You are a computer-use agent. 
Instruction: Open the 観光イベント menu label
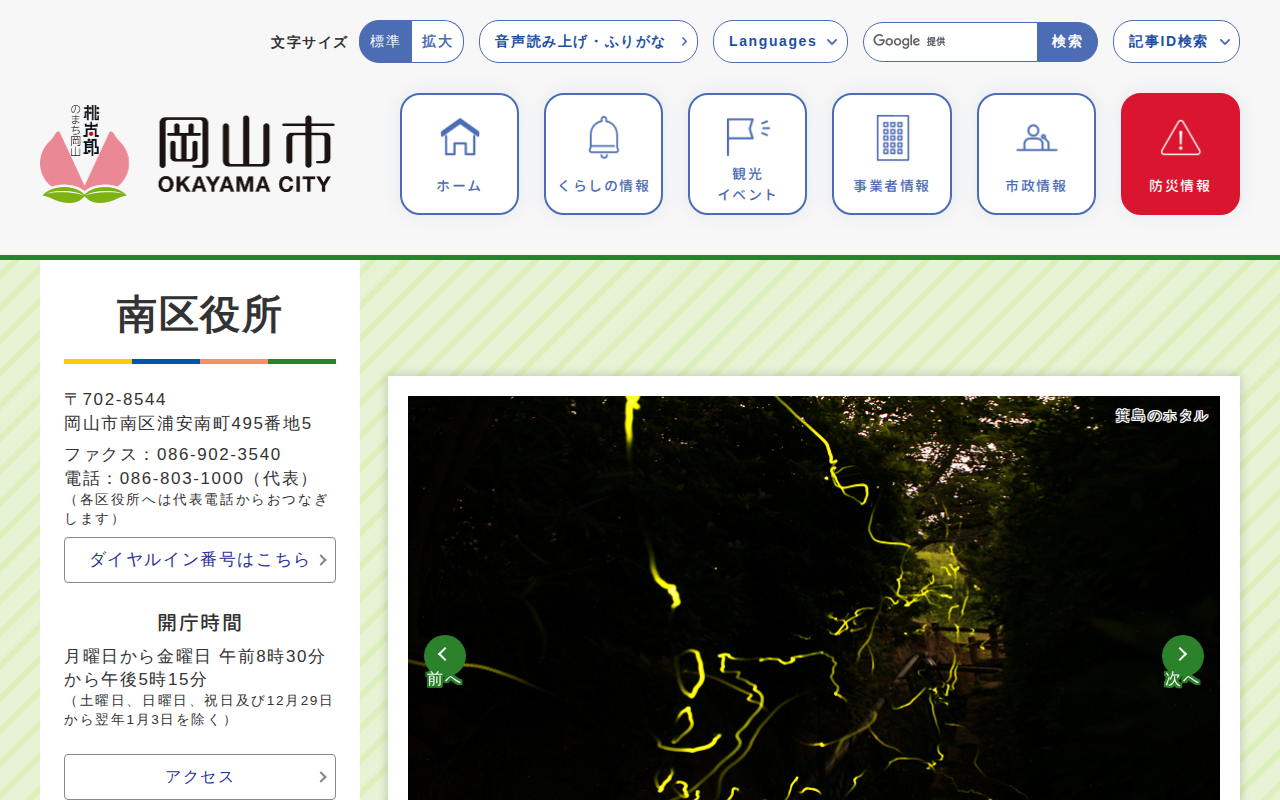[748, 184]
